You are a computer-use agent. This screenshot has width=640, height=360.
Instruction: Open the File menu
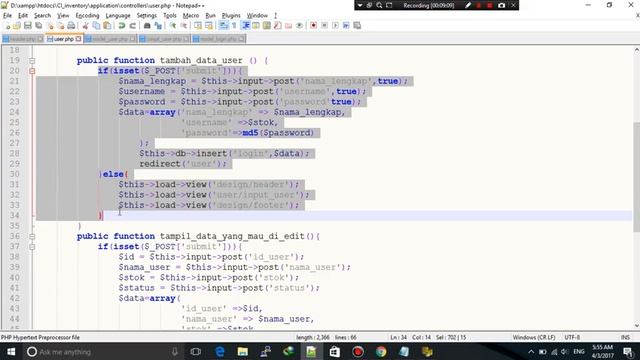pos(7,16)
